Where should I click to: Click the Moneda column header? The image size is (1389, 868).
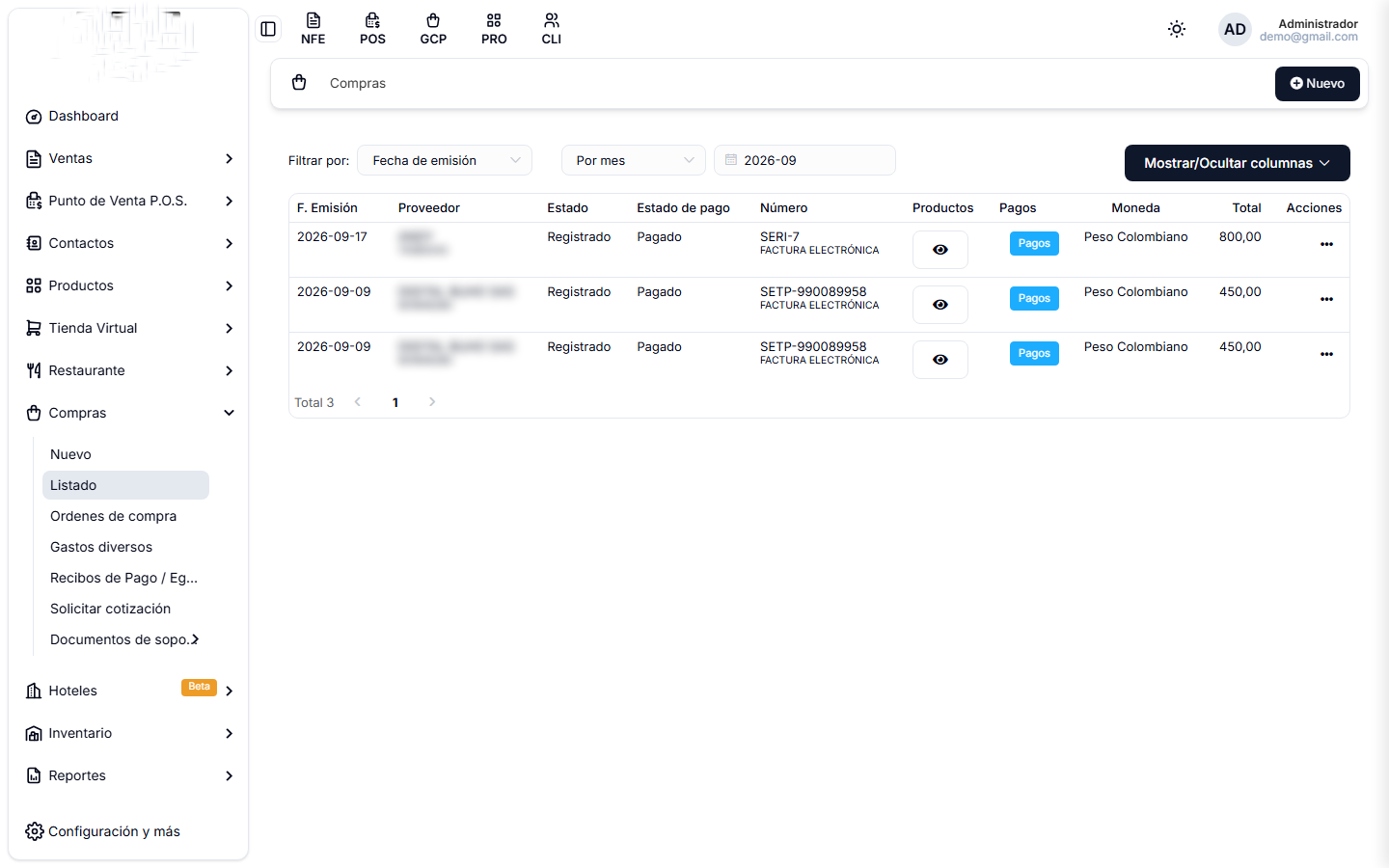1135,207
